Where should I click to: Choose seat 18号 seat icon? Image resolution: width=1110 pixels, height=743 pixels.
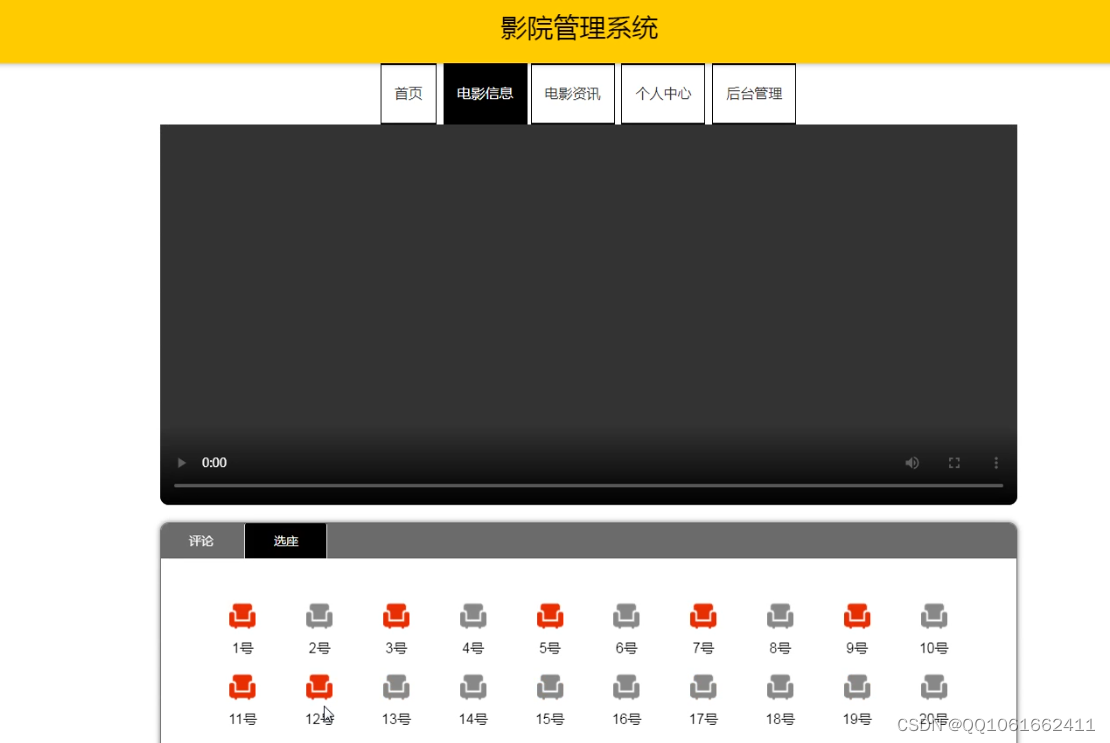point(780,686)
